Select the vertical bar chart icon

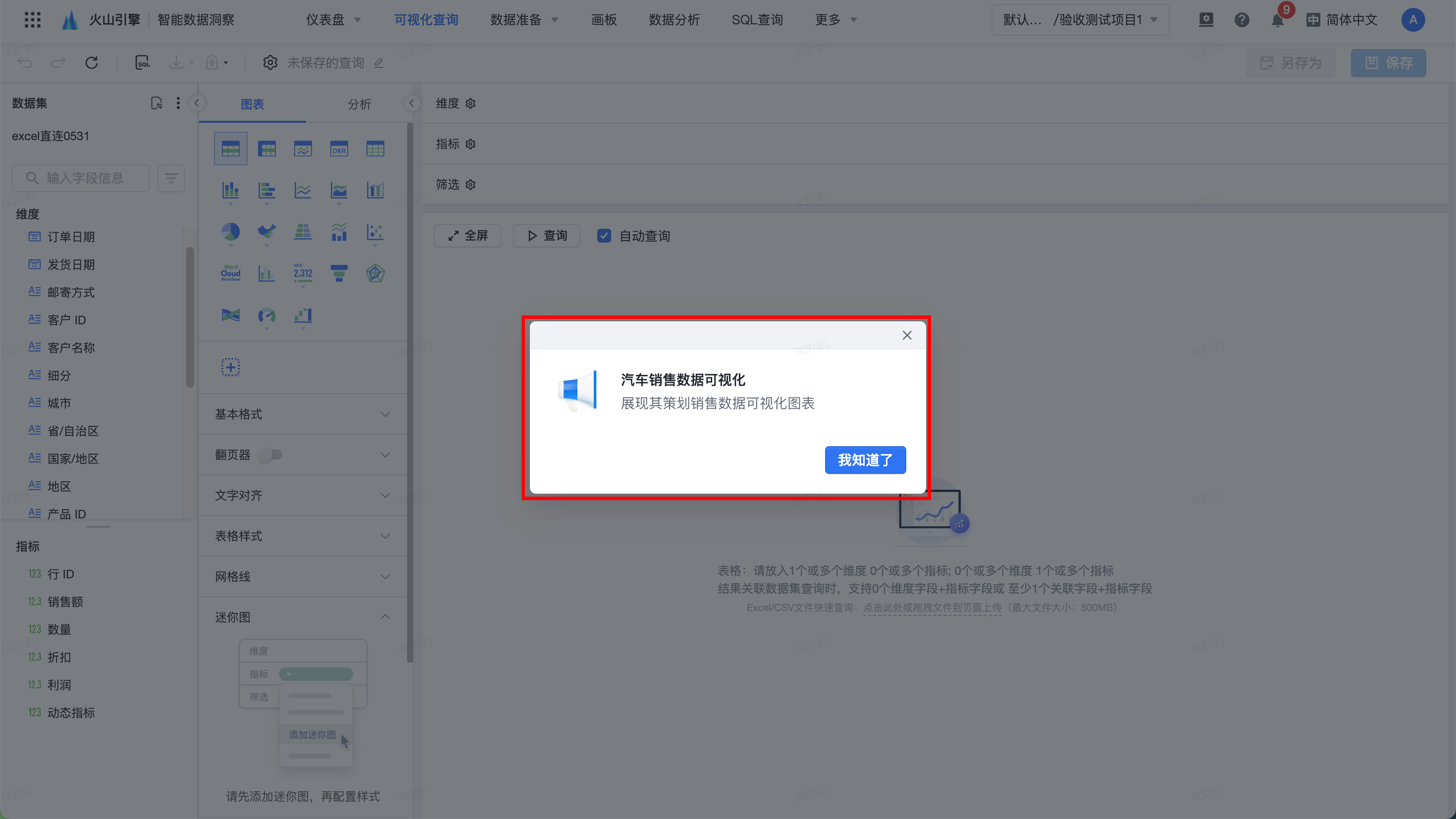(231, 191)
